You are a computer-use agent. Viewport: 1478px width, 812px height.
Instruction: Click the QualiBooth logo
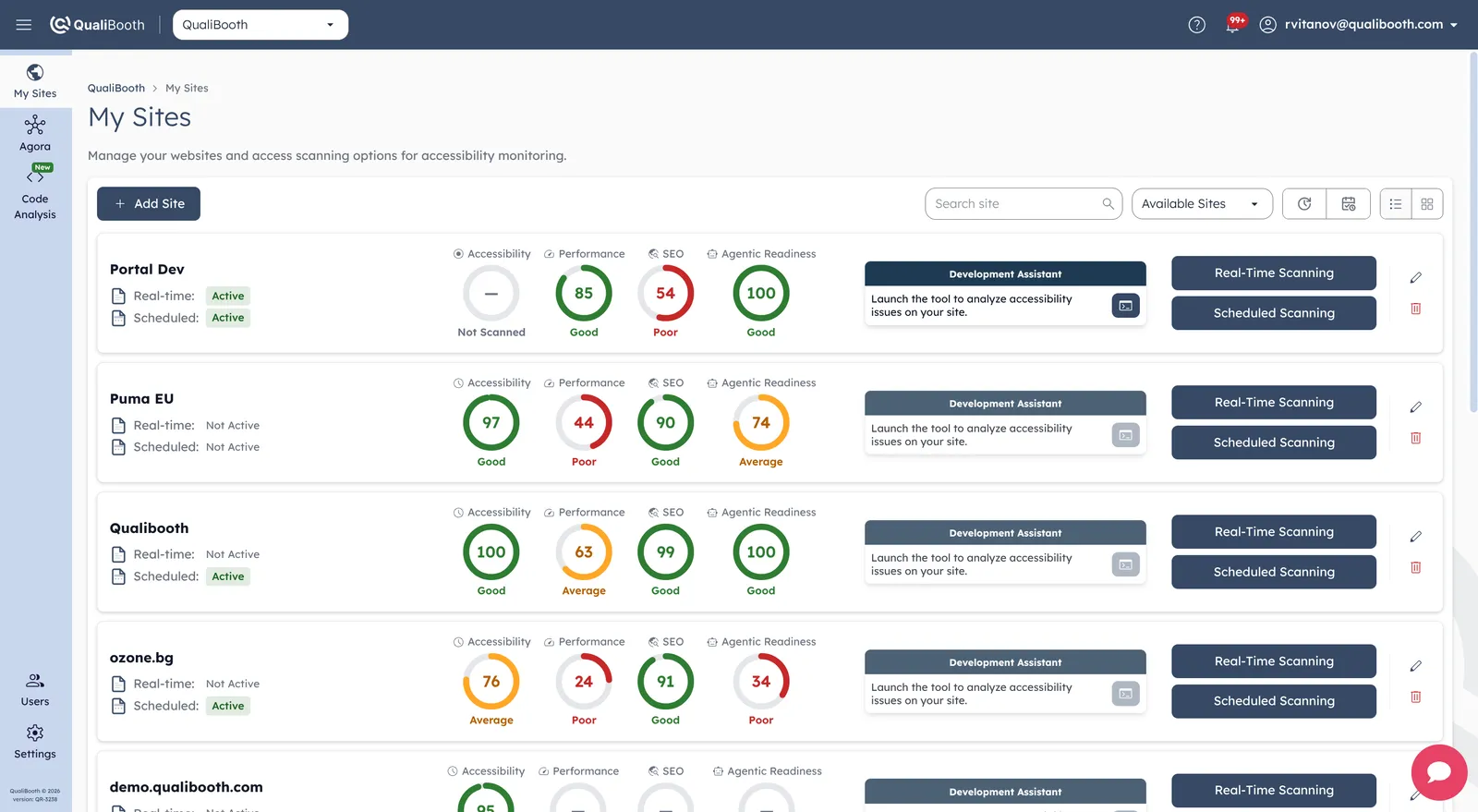tap(97, 25)
